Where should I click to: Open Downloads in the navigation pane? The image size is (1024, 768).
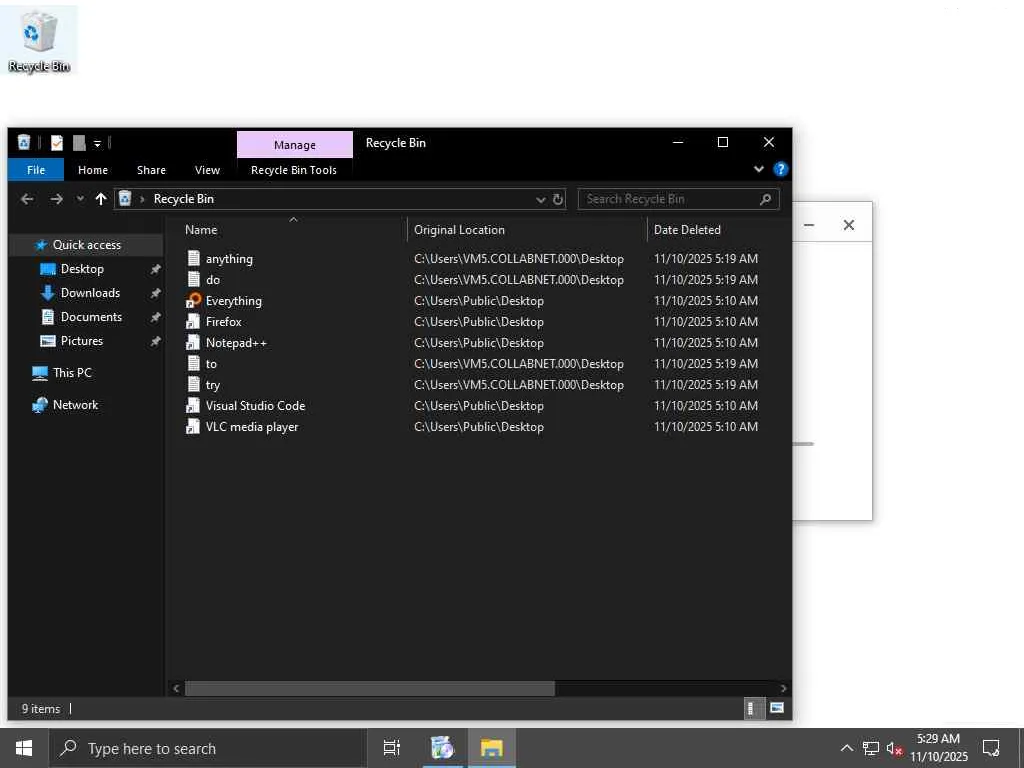pos(90,293)
